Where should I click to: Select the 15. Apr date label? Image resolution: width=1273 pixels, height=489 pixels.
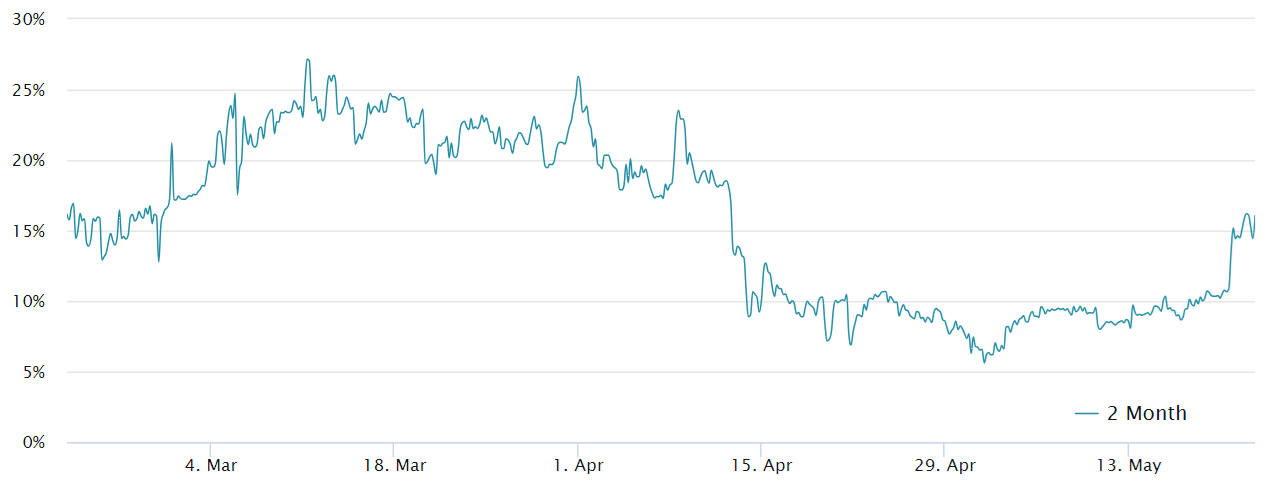pyautogui.click(x=761, y=465)
